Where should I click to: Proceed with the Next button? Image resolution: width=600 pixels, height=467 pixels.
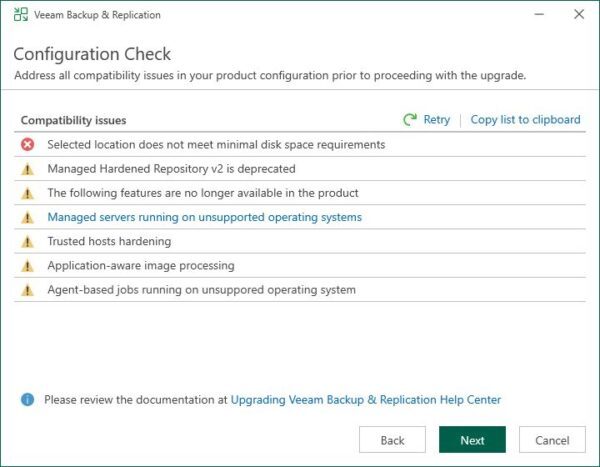[x=472, y=440]
